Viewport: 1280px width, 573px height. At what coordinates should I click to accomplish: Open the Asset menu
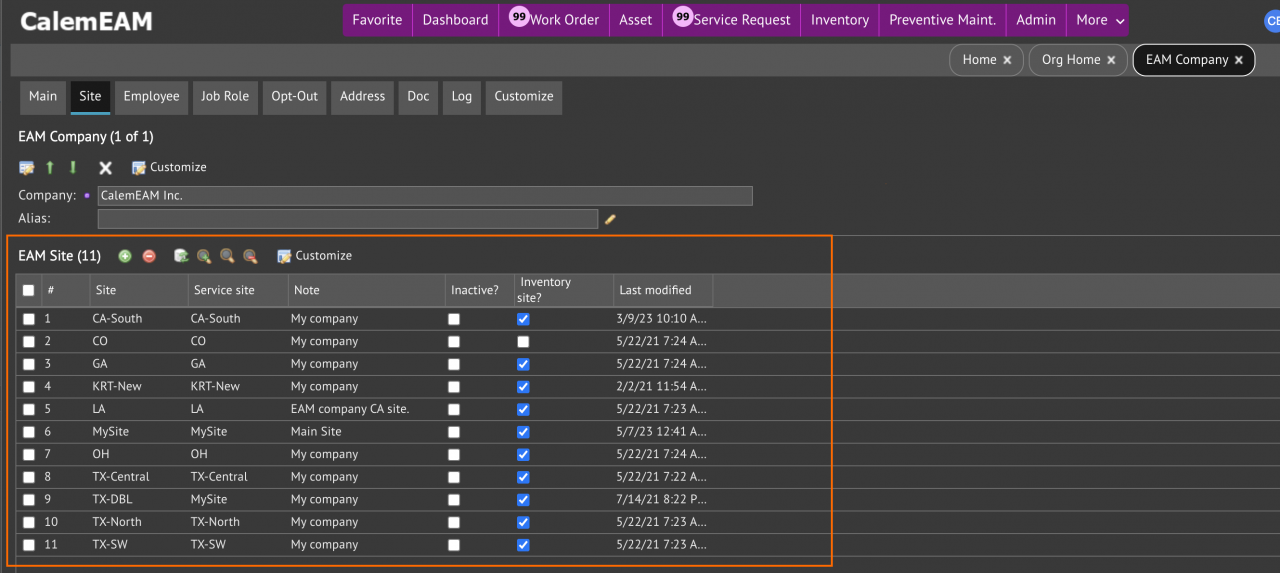(x=635, y=20)
